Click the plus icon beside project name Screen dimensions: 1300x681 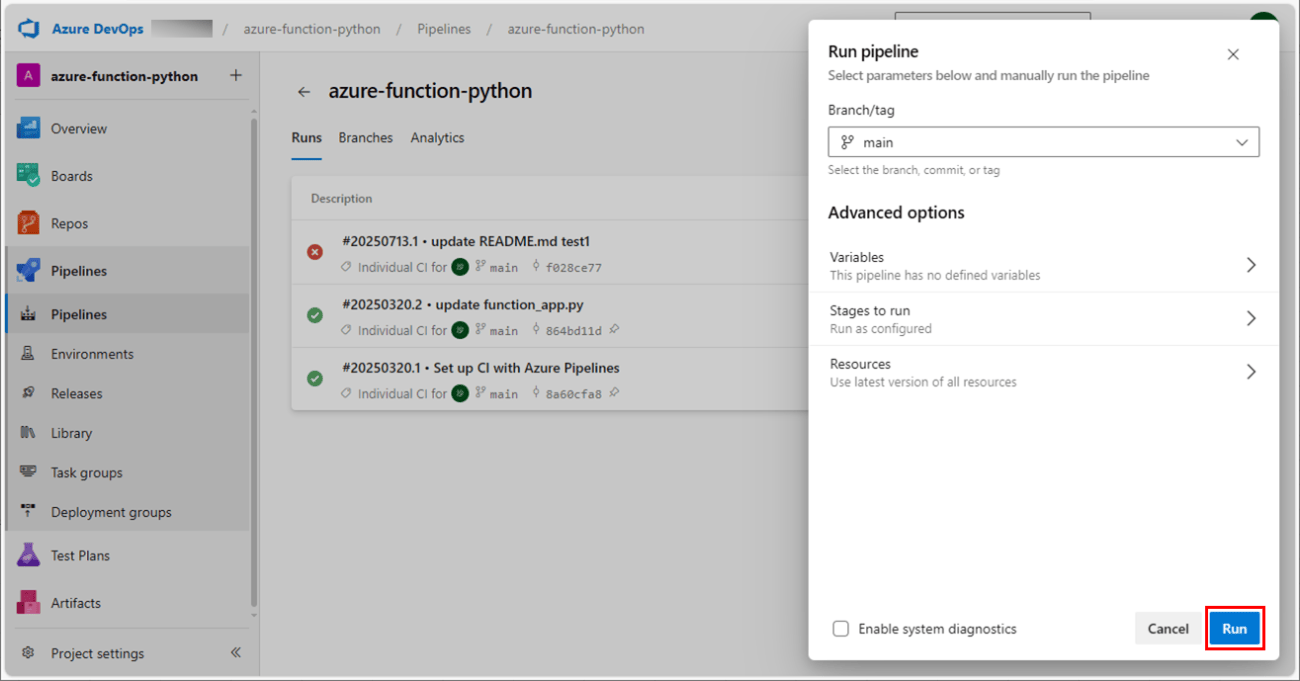[236, 75]
